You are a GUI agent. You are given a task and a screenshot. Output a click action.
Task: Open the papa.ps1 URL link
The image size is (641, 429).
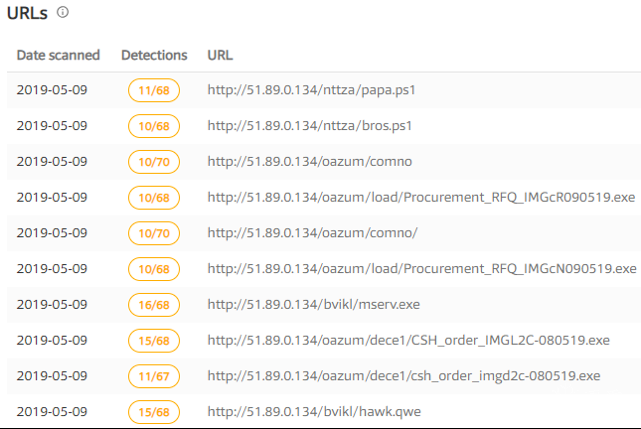point(311,90)
